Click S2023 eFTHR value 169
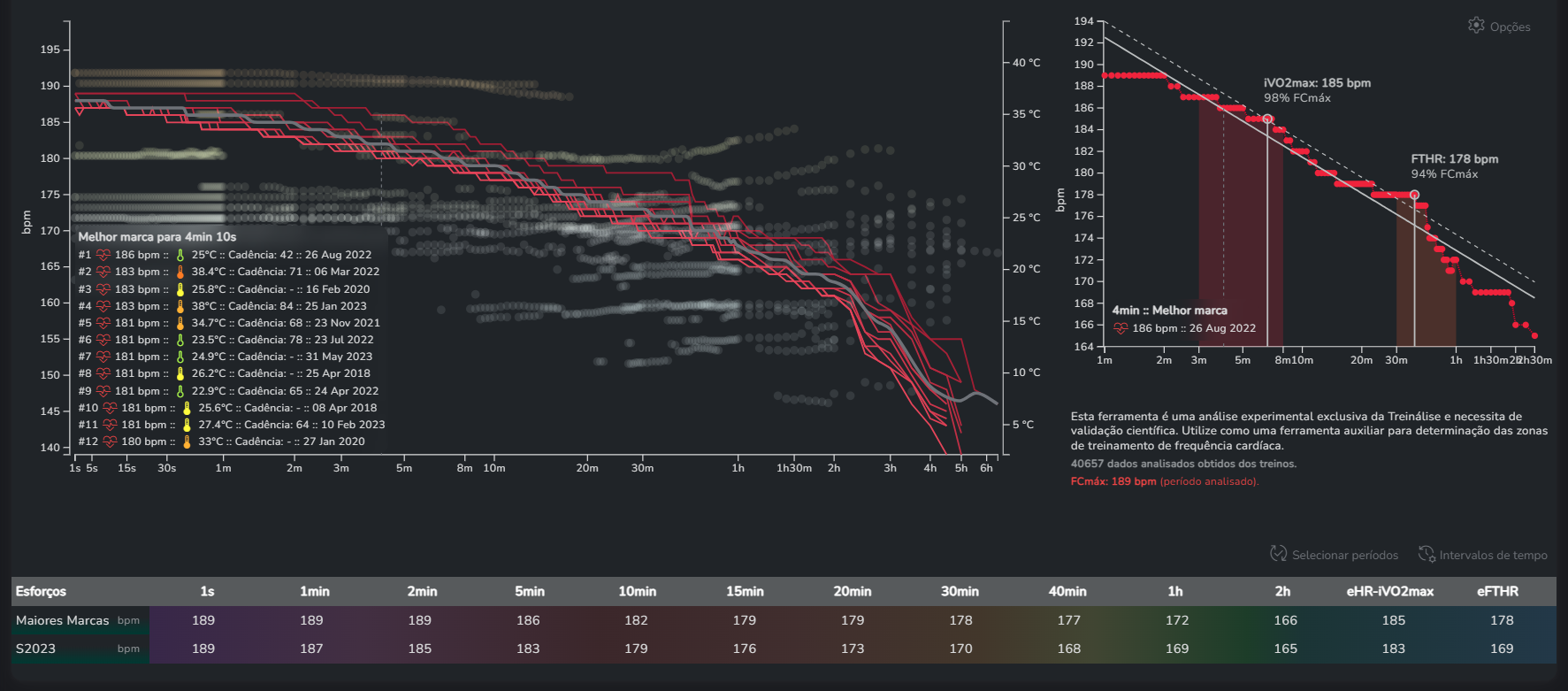Screen dimensions: 1568x691 1502,649
